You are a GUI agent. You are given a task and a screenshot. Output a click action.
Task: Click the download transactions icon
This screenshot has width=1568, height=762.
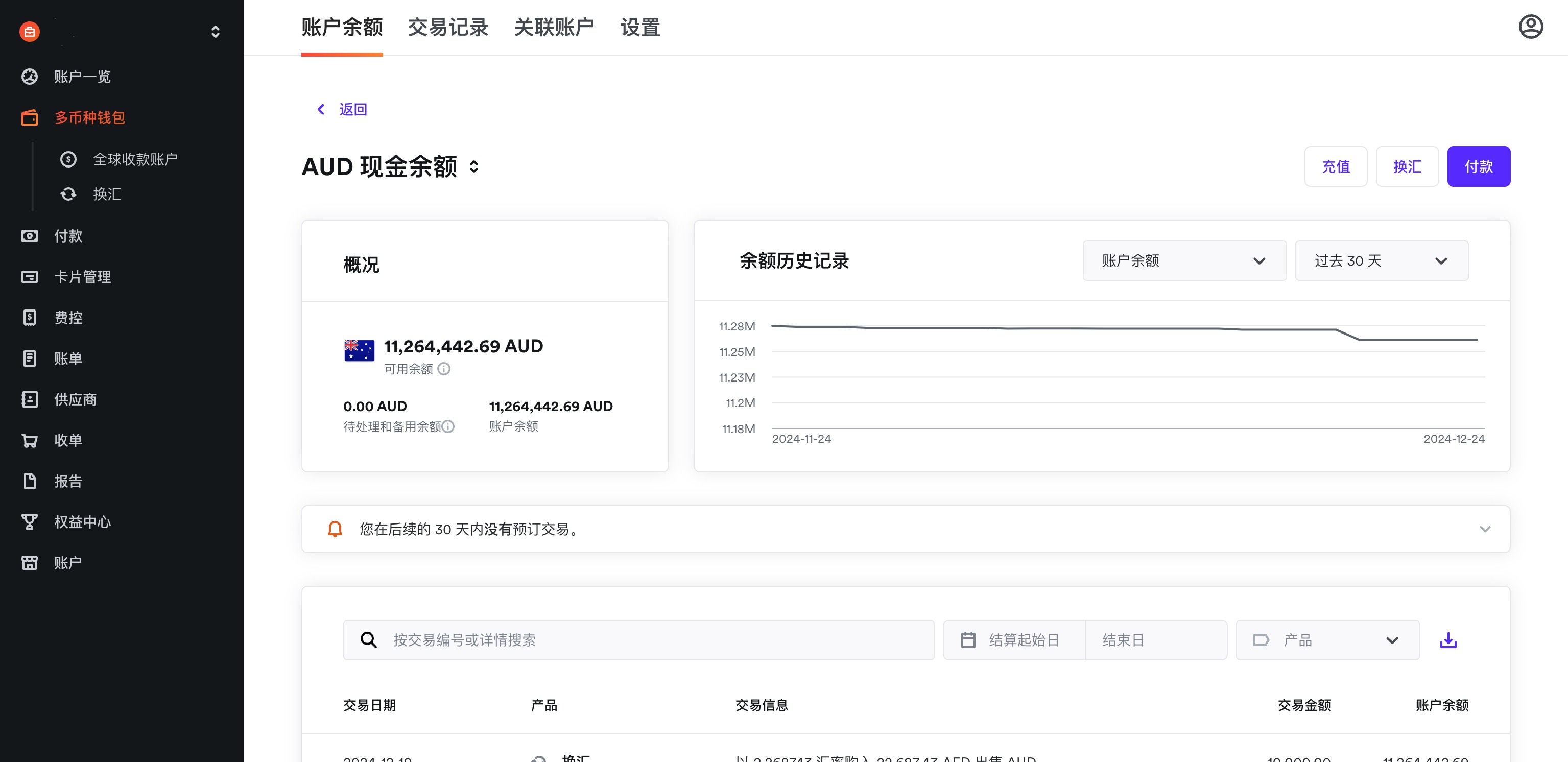click(x=1448, y=639)
